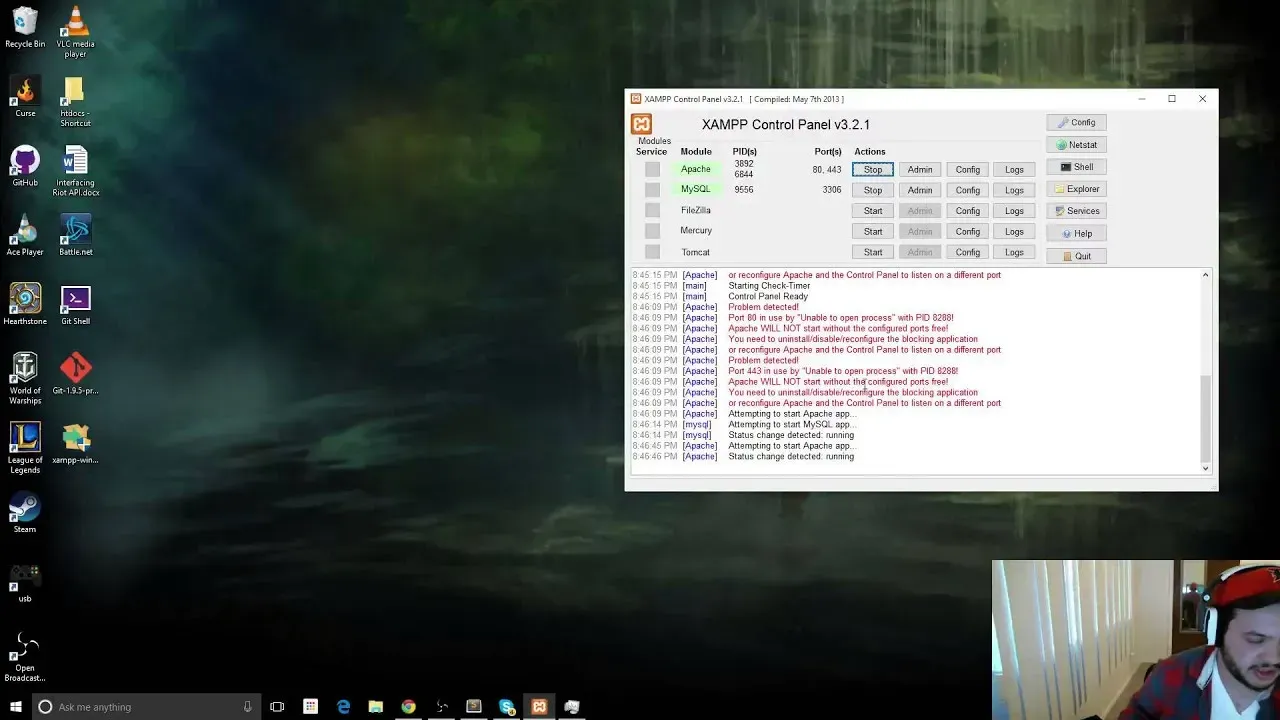Open VLC media player desktop icon
Screen dimensions: 1280x720
point(75,32)
